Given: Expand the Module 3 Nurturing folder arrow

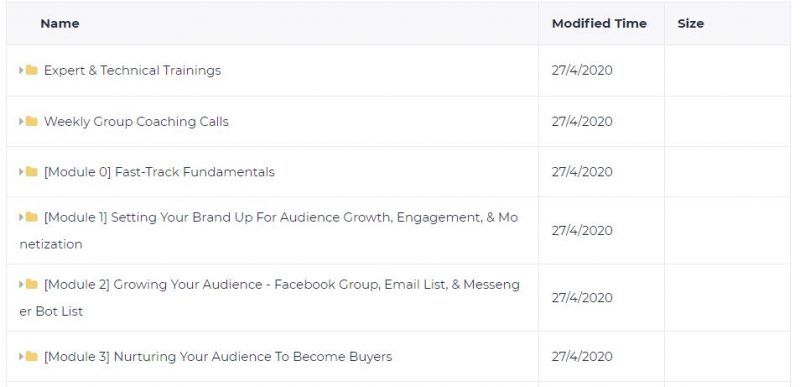Looking at the screenshot, I should click(21, 356).
